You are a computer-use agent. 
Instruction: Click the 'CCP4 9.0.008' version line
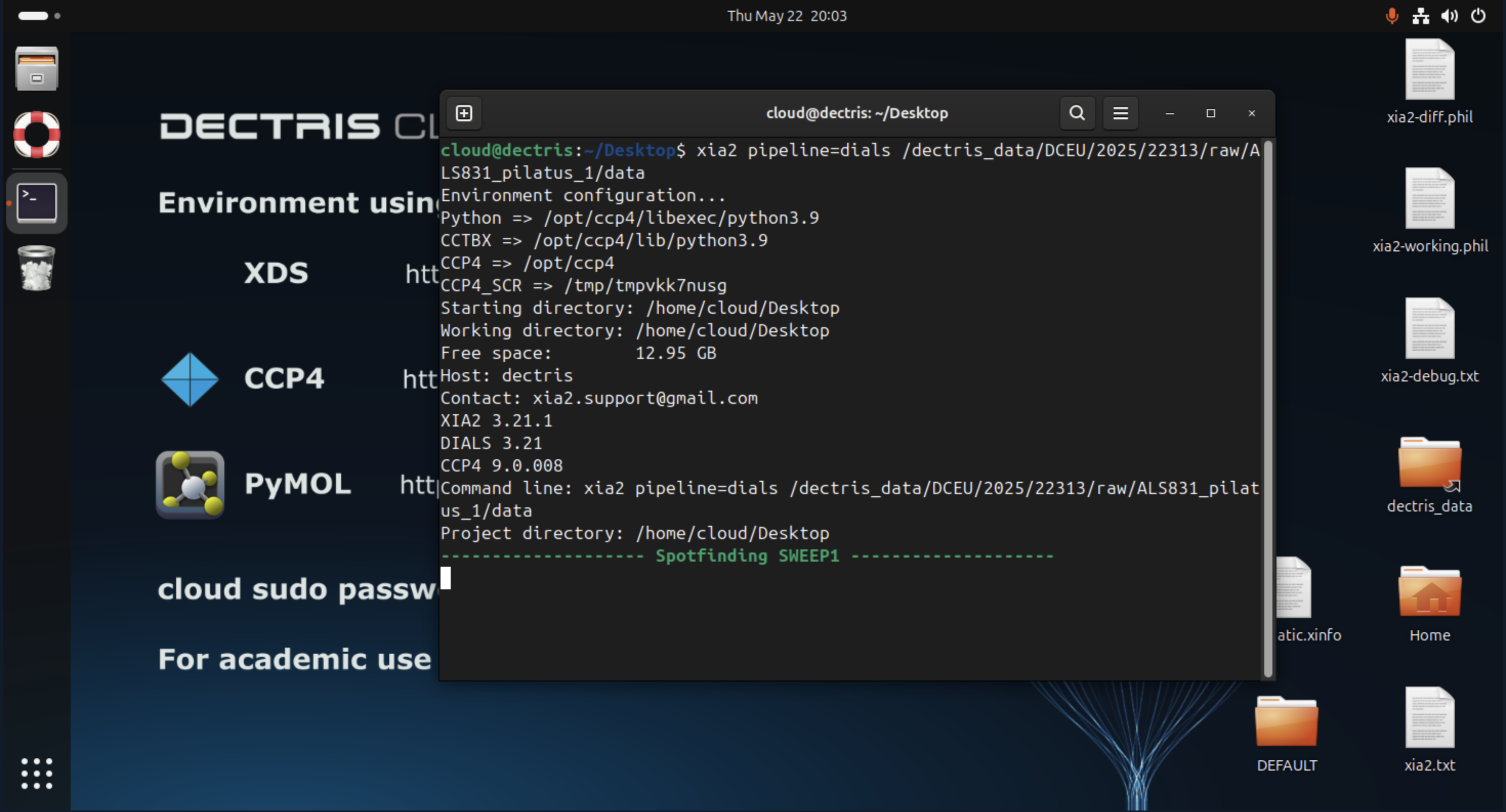click(x=501, y=465)
